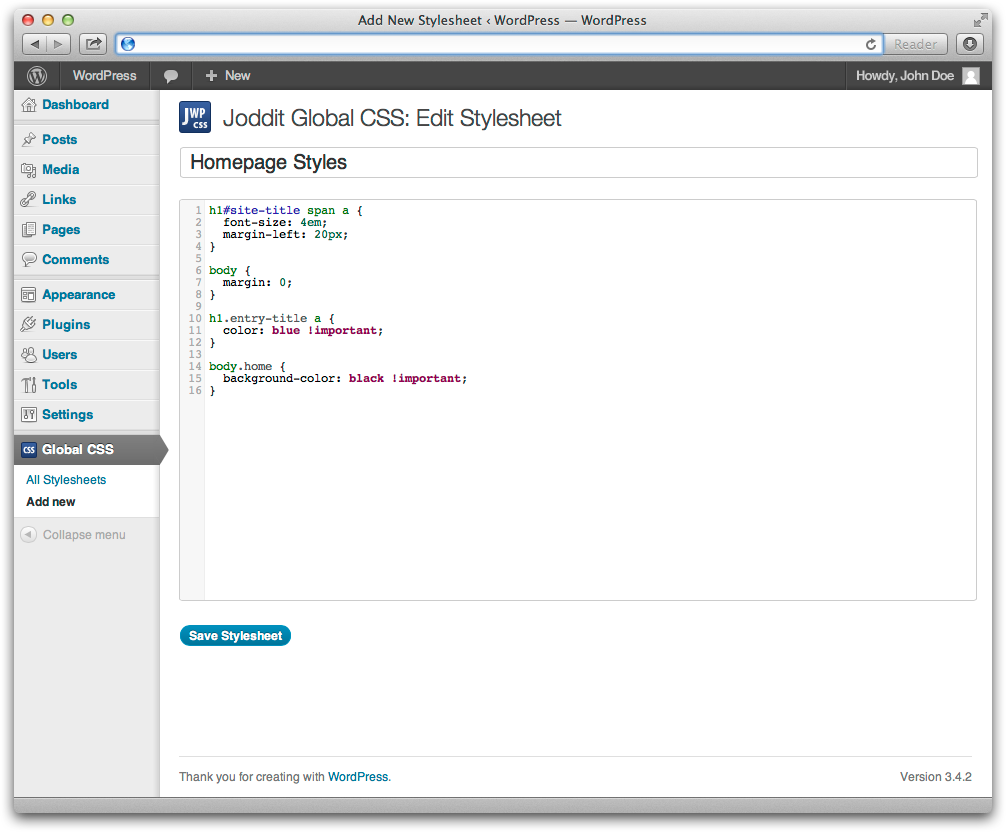1006x832 pixels.
Task: Click the Comments speech bubble icon in sidebar
Action: coord(29,259)
